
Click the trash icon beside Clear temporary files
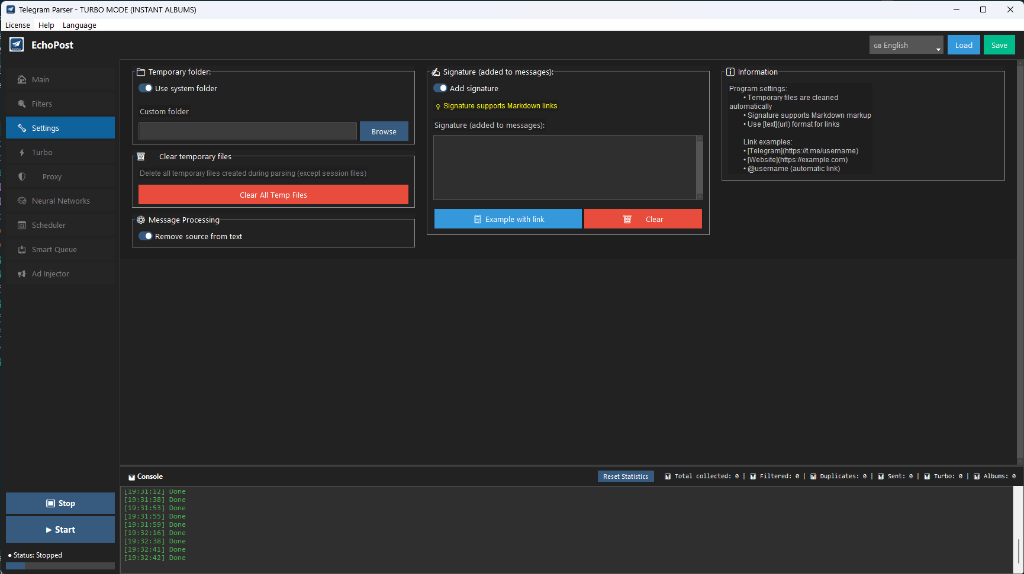pyautogui.click(x=140, y=157)
